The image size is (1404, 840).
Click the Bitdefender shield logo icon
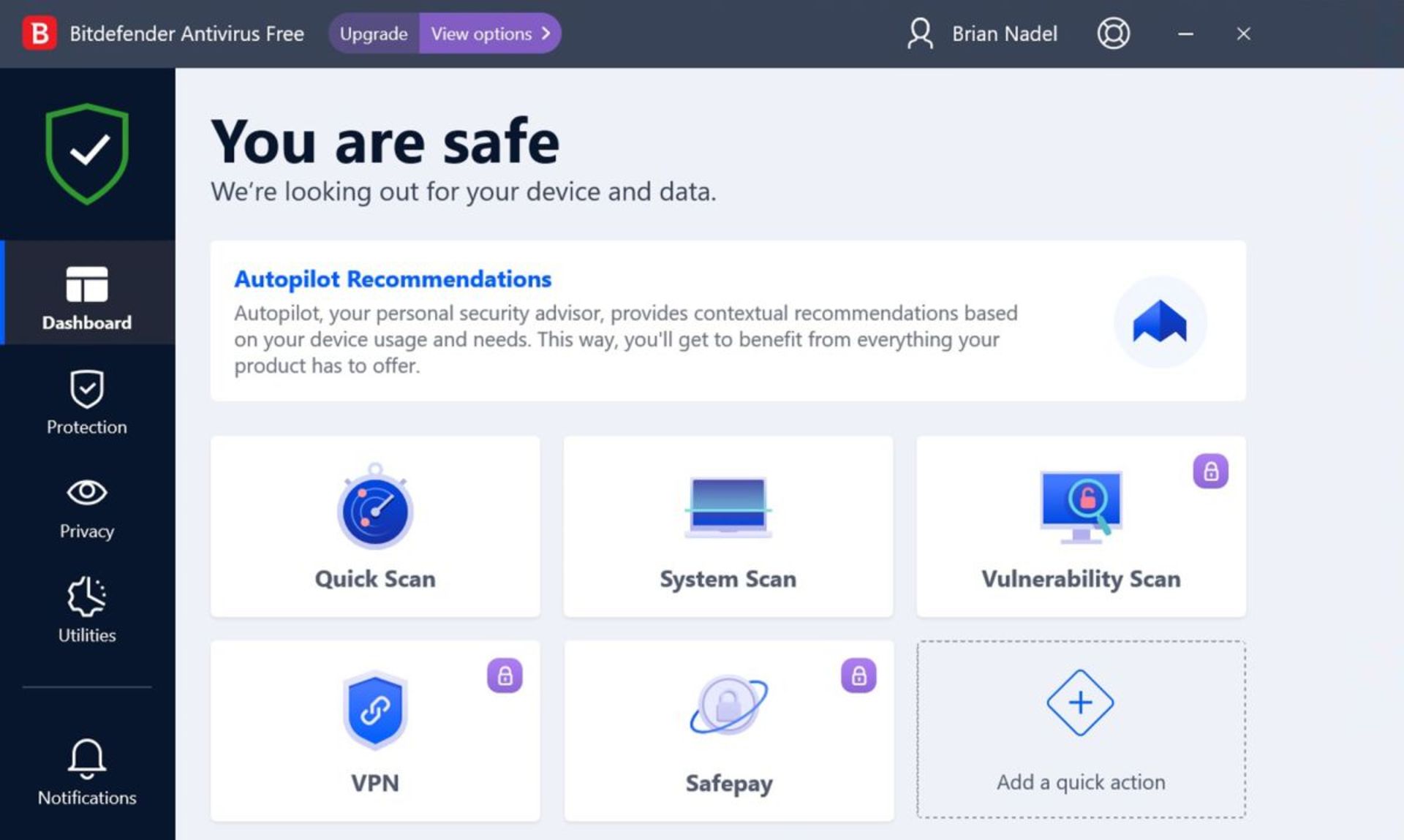(x=87, y=155)
